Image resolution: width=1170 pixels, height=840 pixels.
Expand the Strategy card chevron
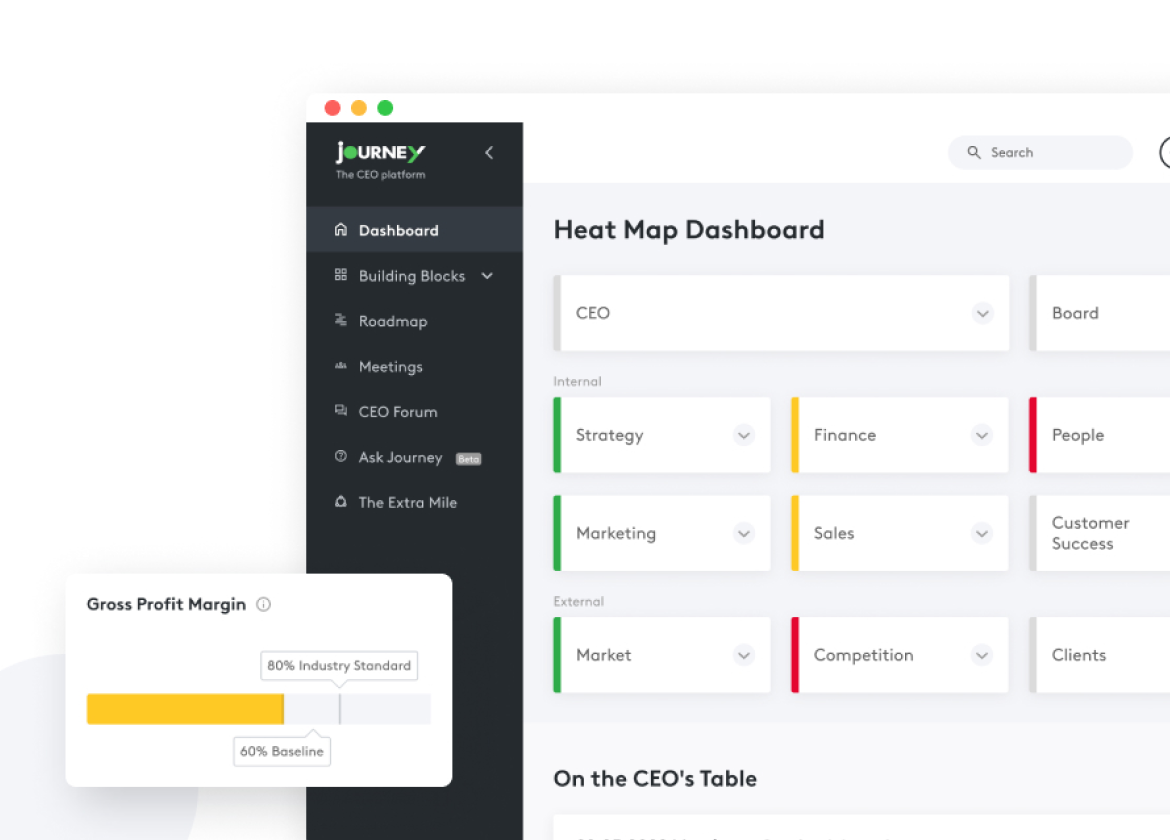(743, 435)
